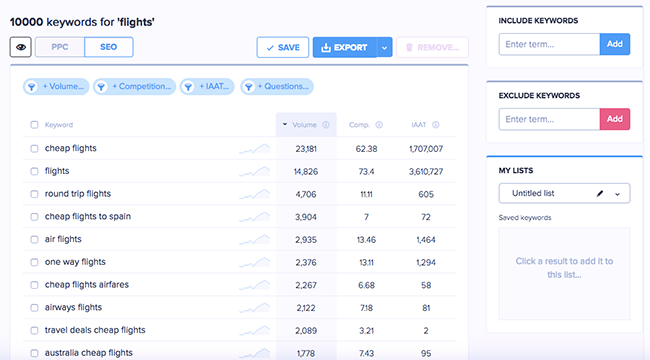Check the 'airways flights' checkbox
This screenshot has width=650, height=360.
(34, 308)
